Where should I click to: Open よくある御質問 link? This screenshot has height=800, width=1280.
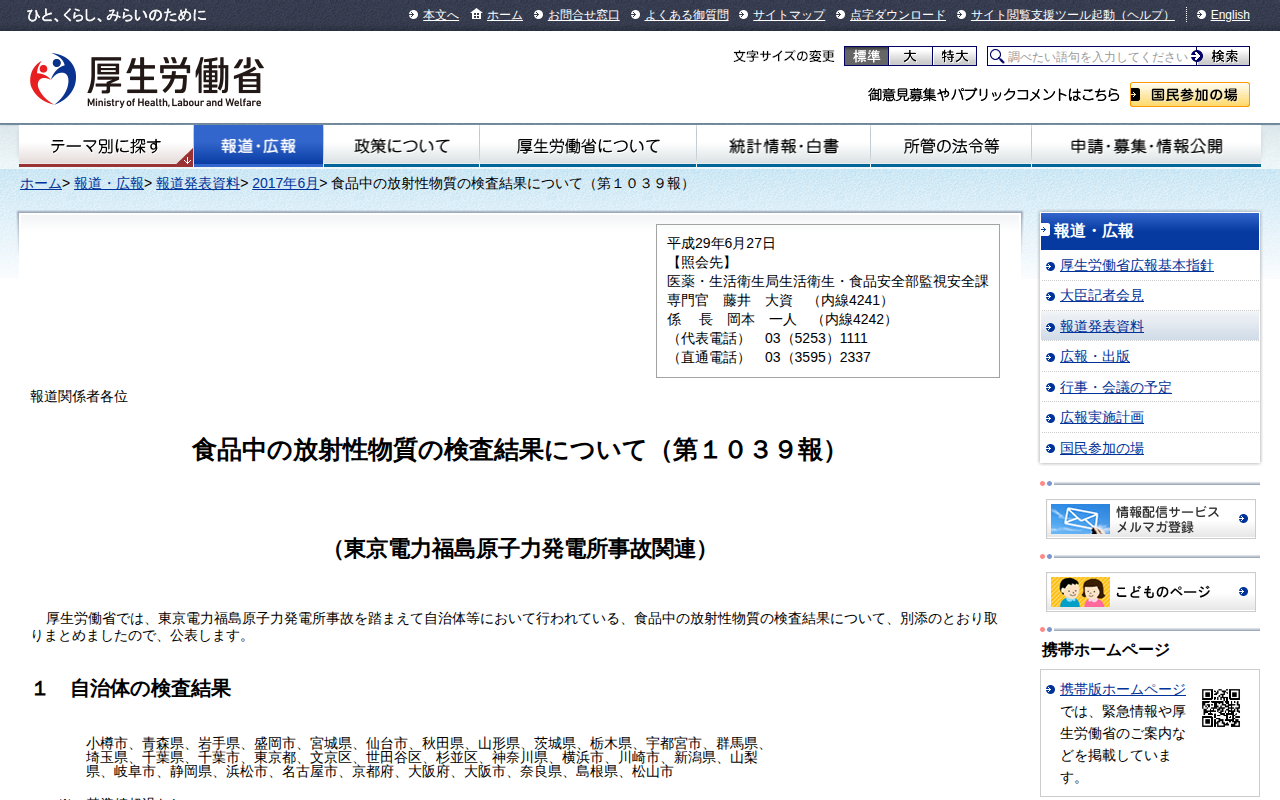[687, 15]
